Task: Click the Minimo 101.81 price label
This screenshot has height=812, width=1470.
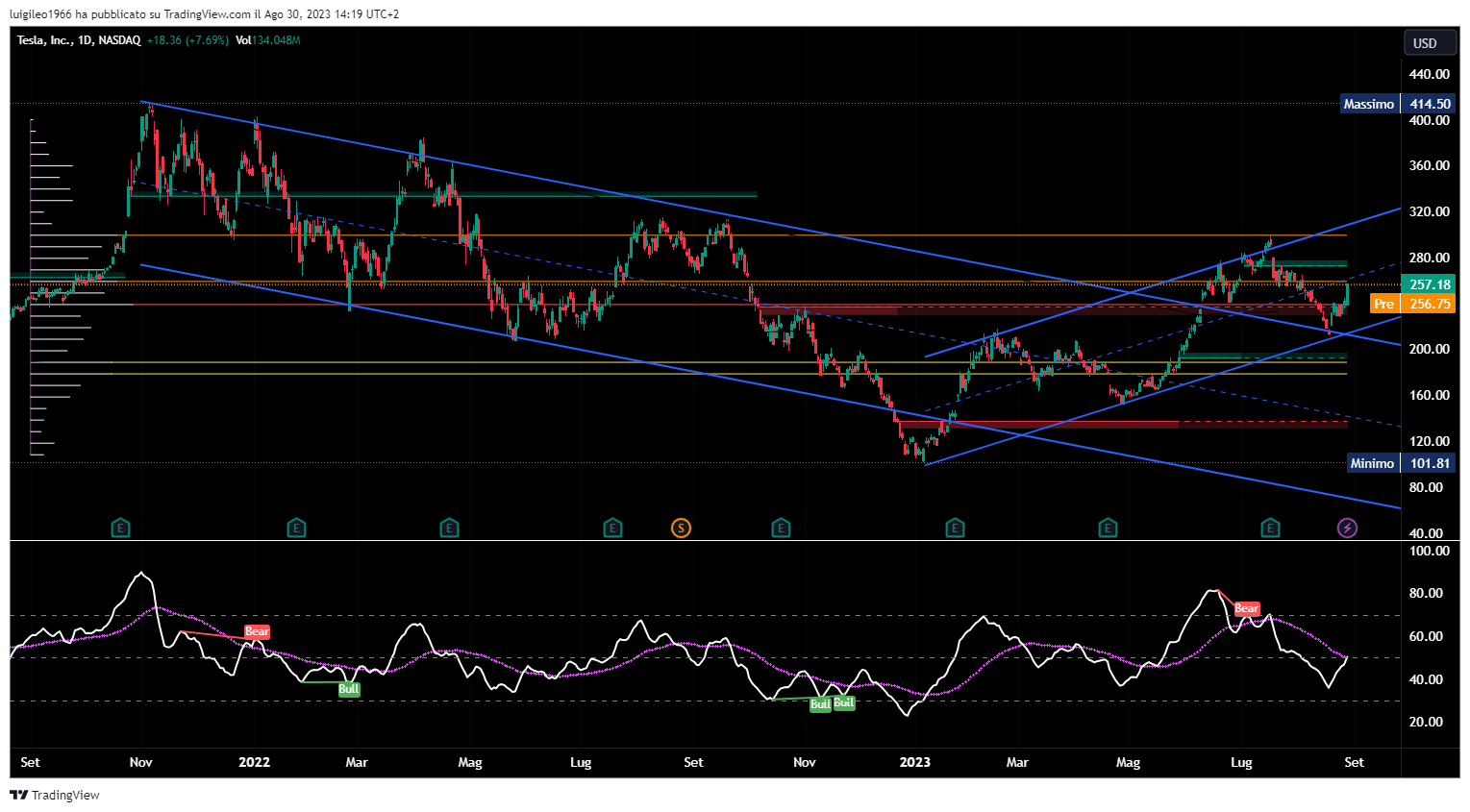Action: click(1402, 463)
